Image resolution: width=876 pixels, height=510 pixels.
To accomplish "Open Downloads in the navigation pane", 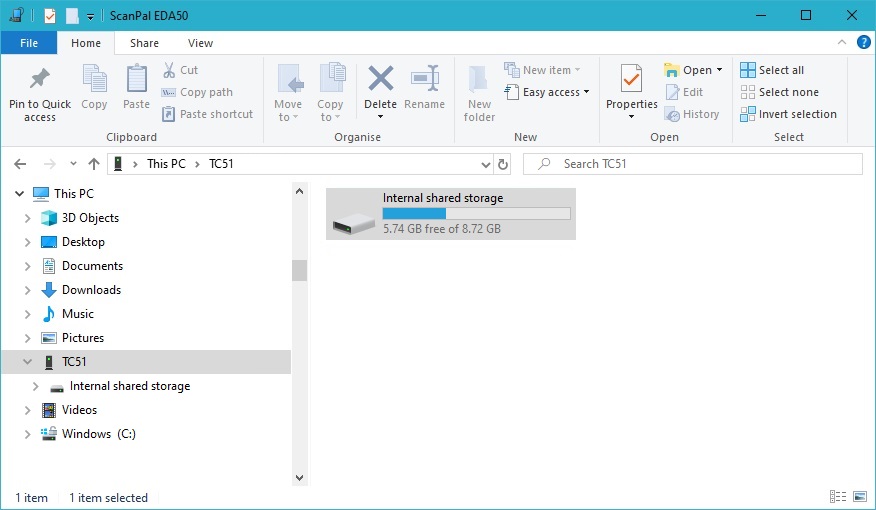I will click(x=91, y=290).
